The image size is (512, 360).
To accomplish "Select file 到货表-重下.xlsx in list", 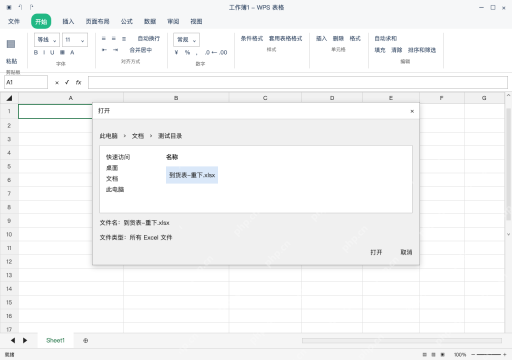I will 192,175.
